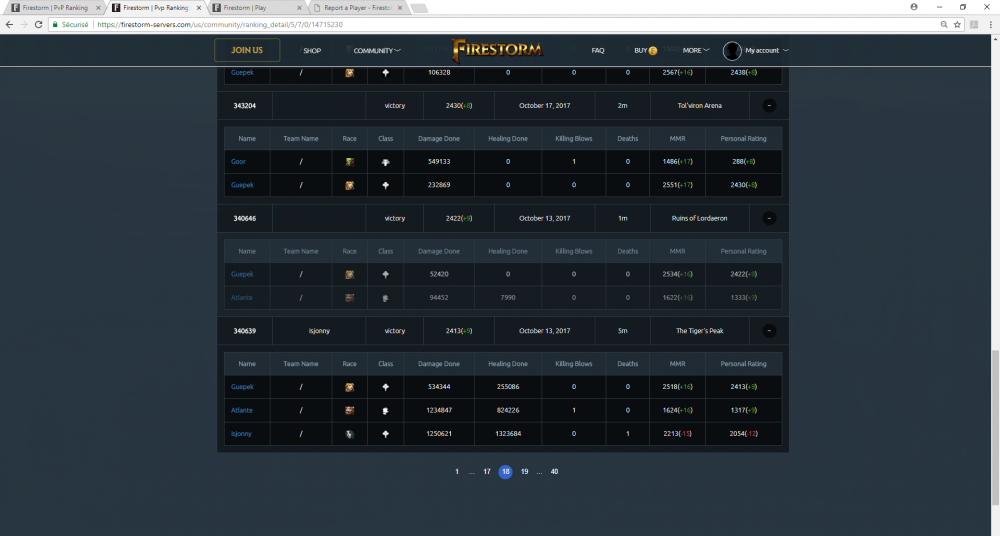The width and height of the screenshot is (1000, 536).
Task: Click The Tiger's Peak map cell
Action: [700, 331]
